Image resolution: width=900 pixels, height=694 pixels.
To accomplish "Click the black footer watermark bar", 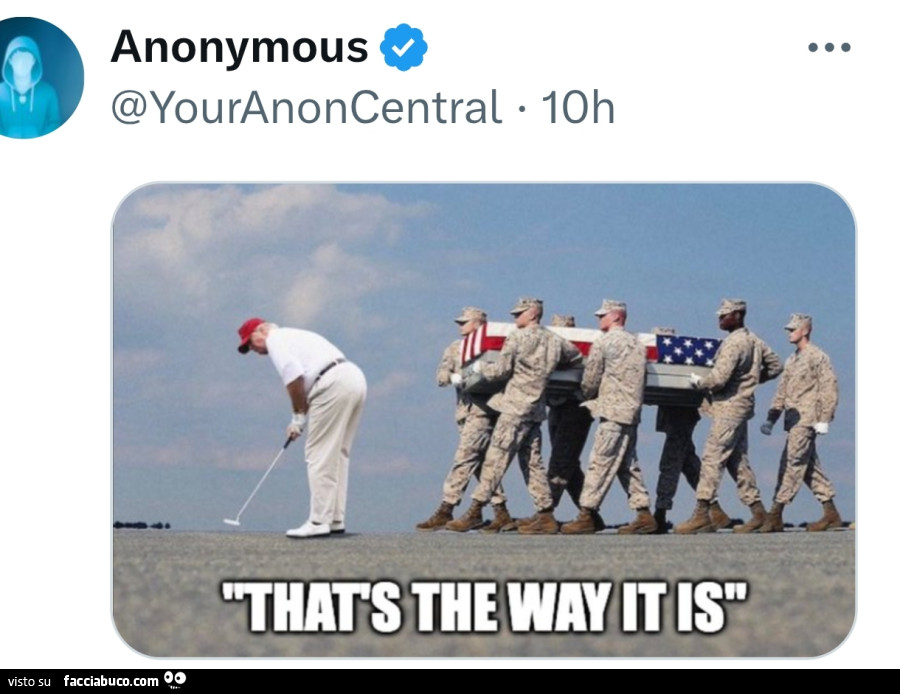I will [450, 681].
